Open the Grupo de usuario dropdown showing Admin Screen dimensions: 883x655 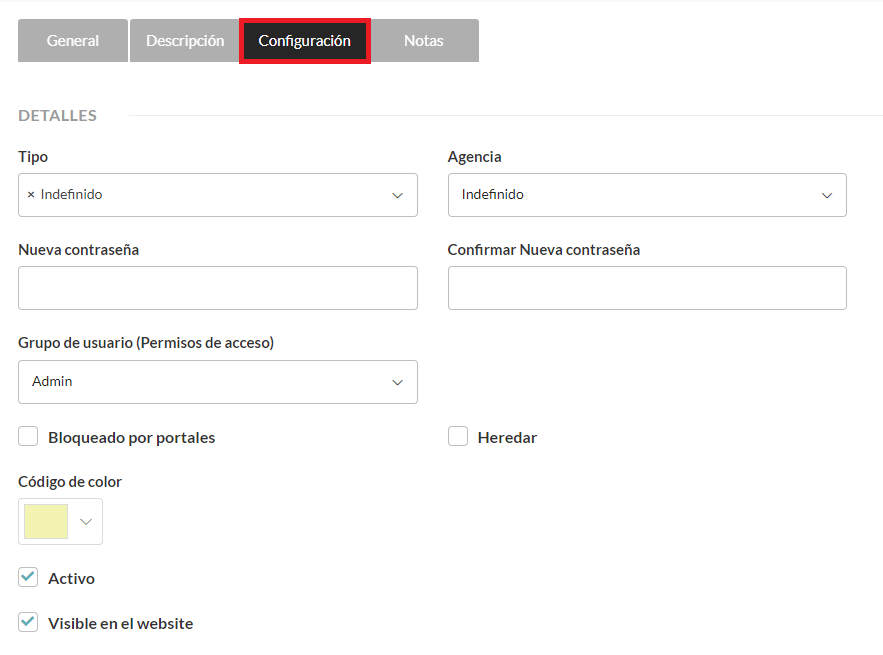point(218,382)
